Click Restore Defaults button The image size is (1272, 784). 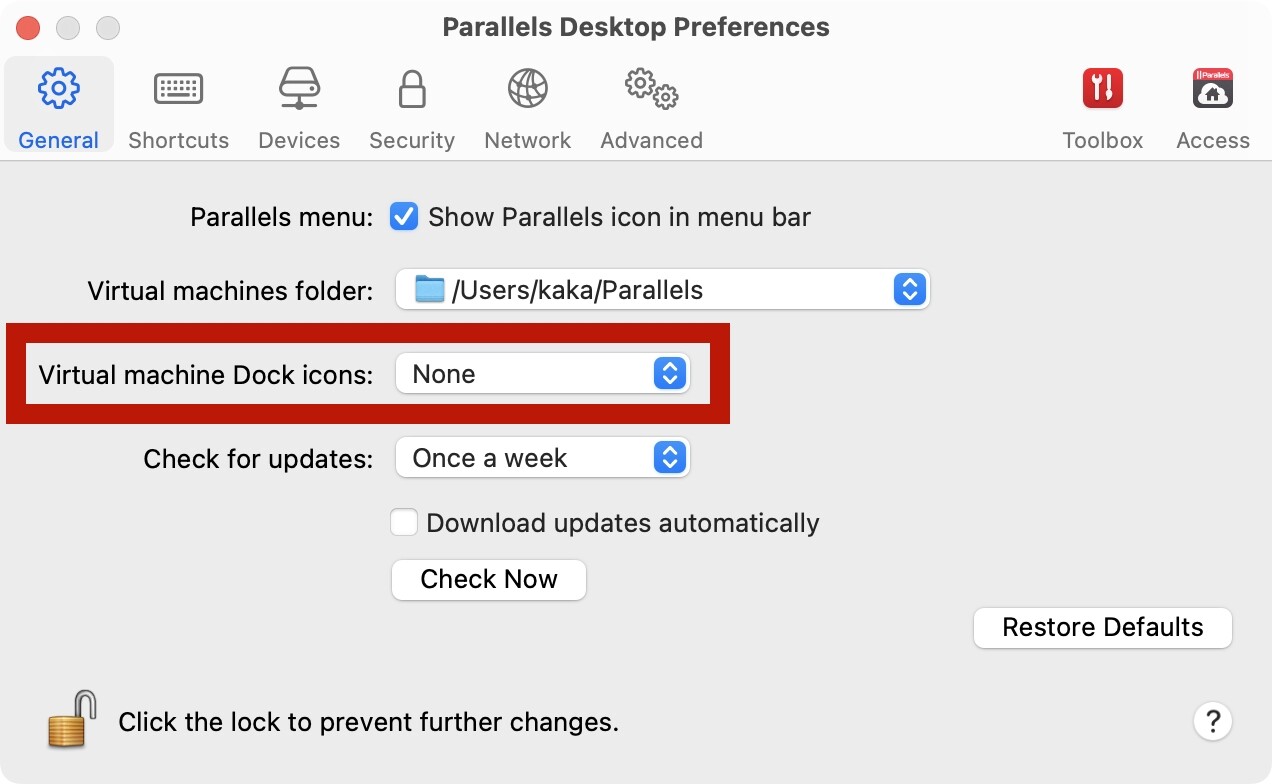[x=1102, y=628]
